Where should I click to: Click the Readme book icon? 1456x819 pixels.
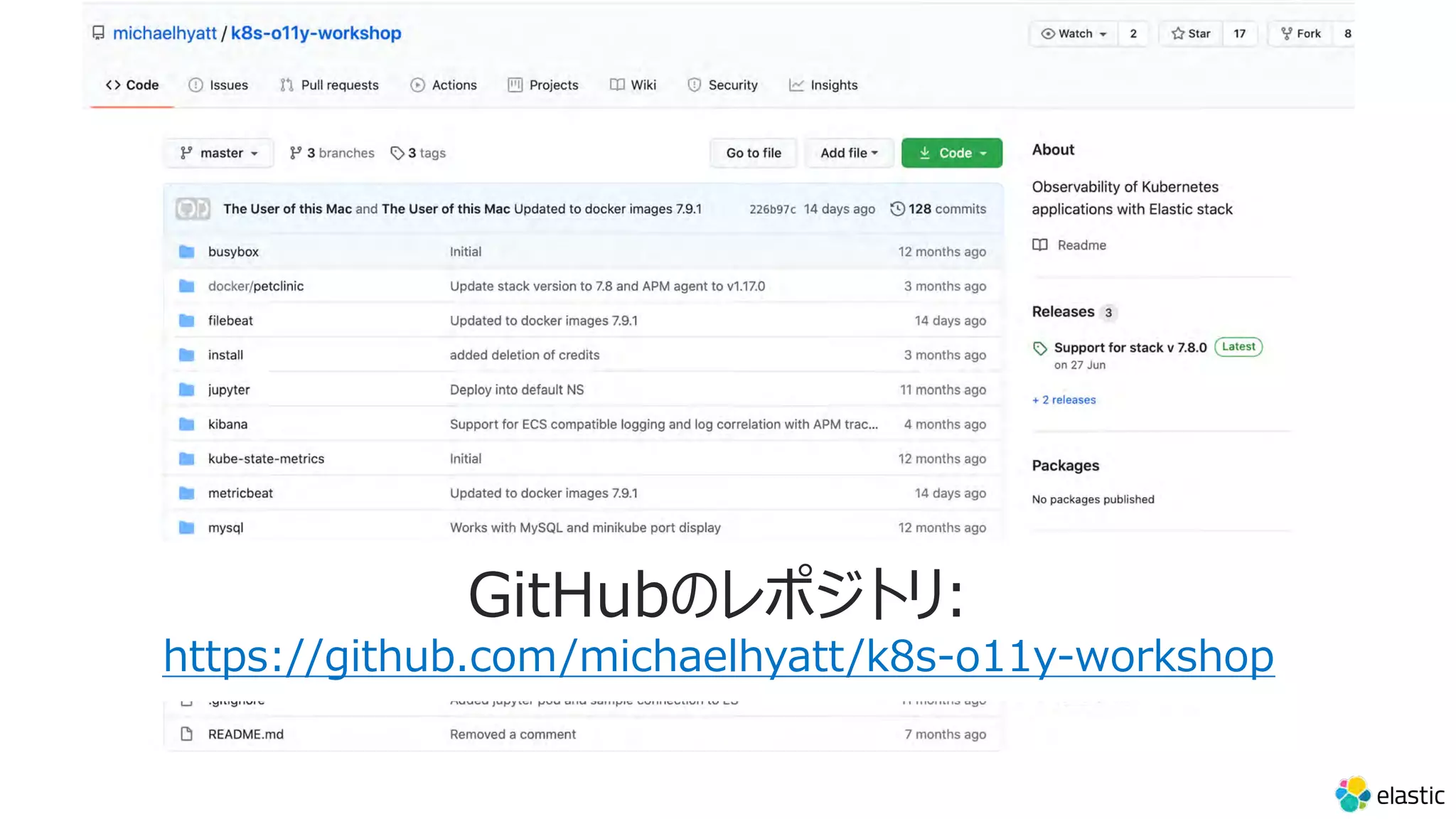(1040, 245)
